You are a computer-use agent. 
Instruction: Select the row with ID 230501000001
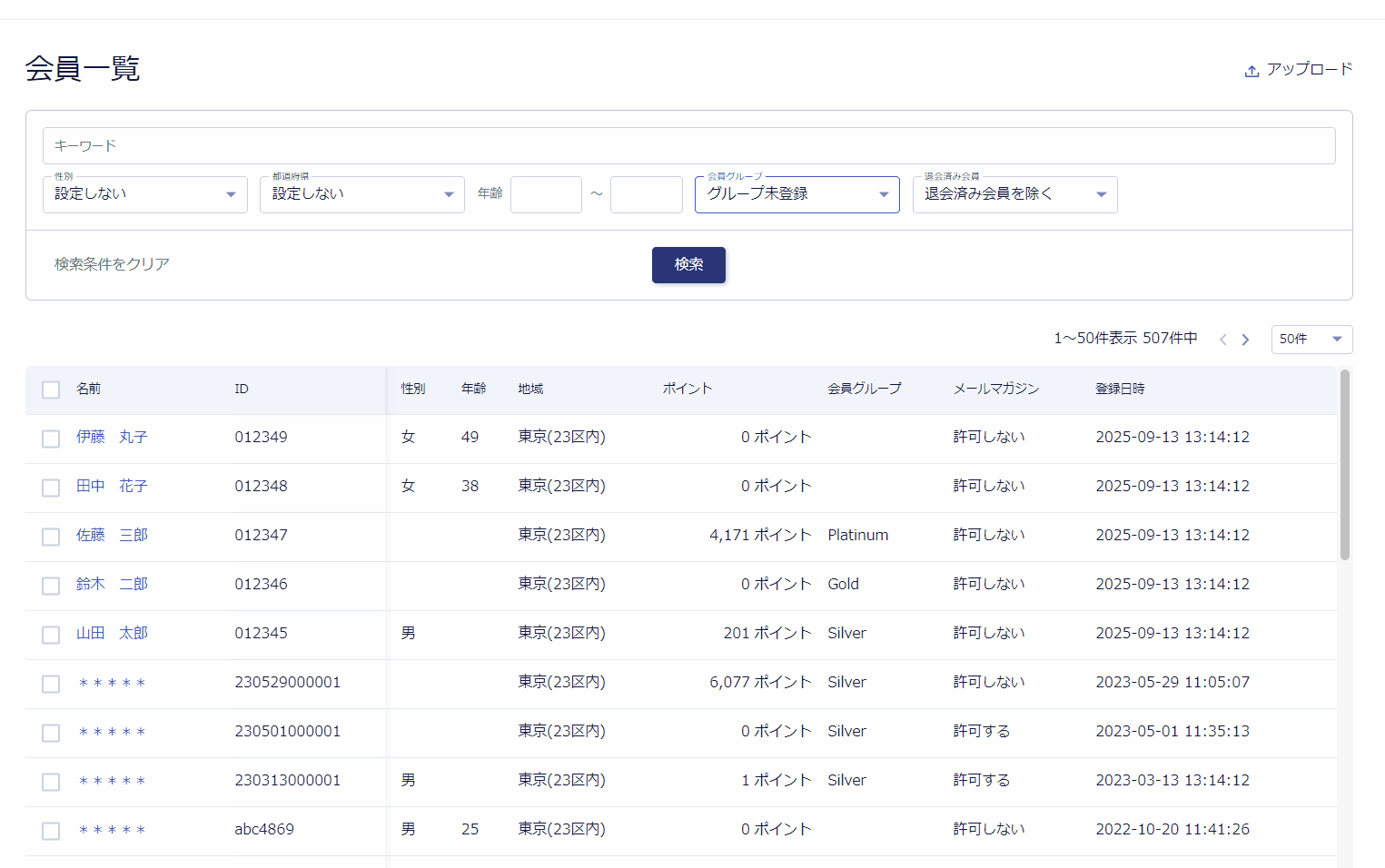(x=51, y=733)
